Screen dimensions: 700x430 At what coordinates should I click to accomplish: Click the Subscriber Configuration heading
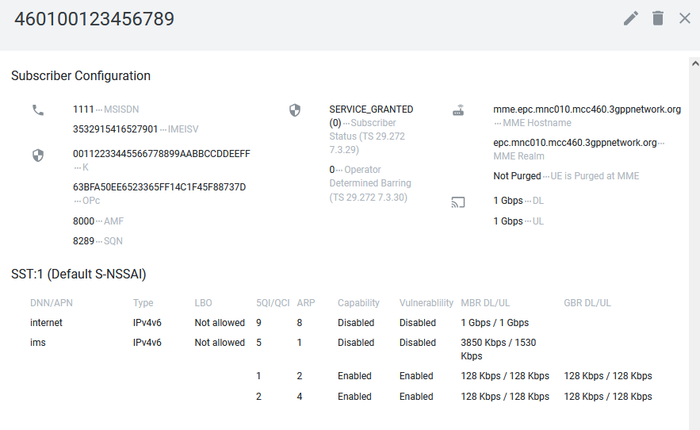[81, 76]
